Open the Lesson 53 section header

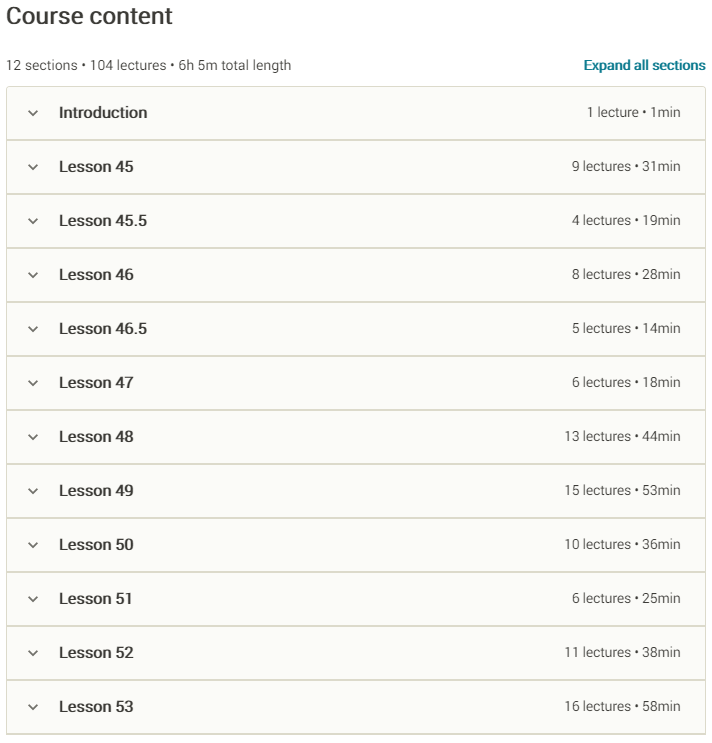pos(96,707)
